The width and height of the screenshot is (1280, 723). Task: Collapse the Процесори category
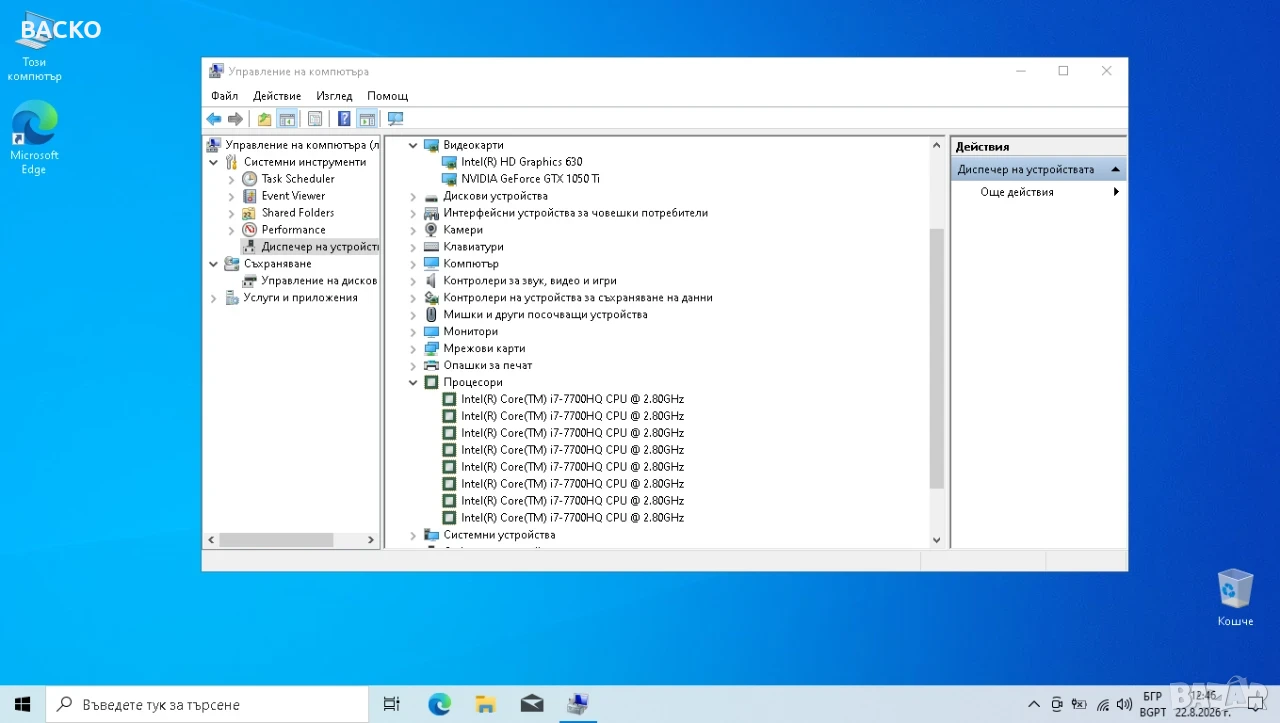[413, 383]
